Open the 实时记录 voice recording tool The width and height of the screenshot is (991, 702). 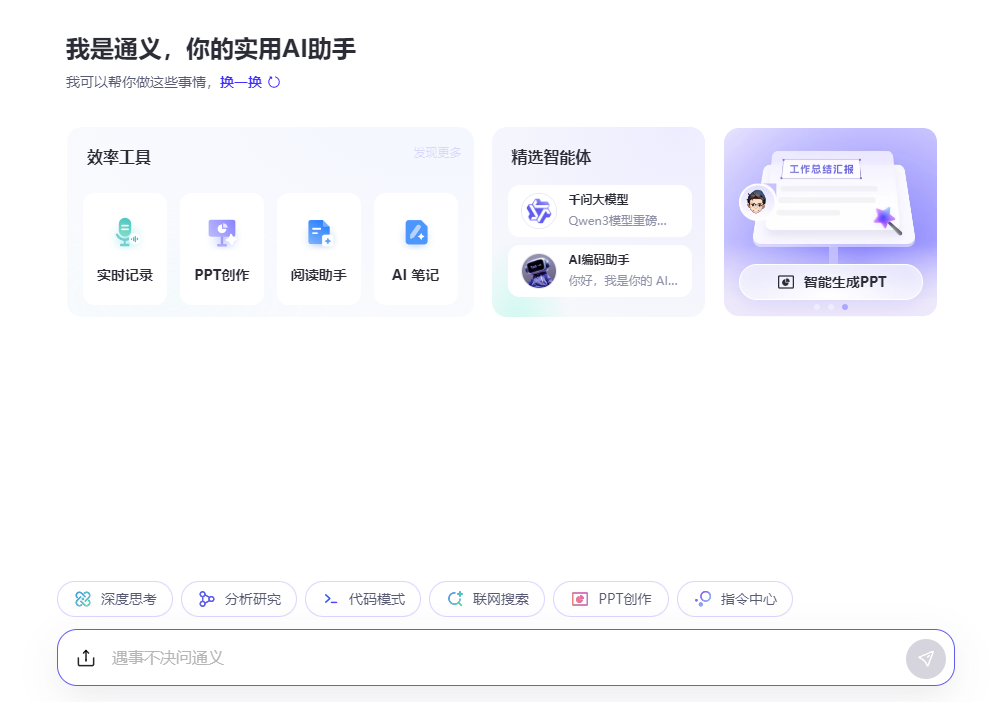point(125,248)
